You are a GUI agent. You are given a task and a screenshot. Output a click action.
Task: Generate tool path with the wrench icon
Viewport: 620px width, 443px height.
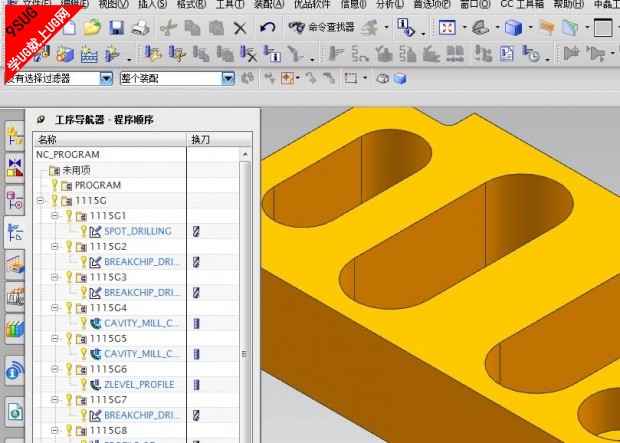tap(153, 53)
